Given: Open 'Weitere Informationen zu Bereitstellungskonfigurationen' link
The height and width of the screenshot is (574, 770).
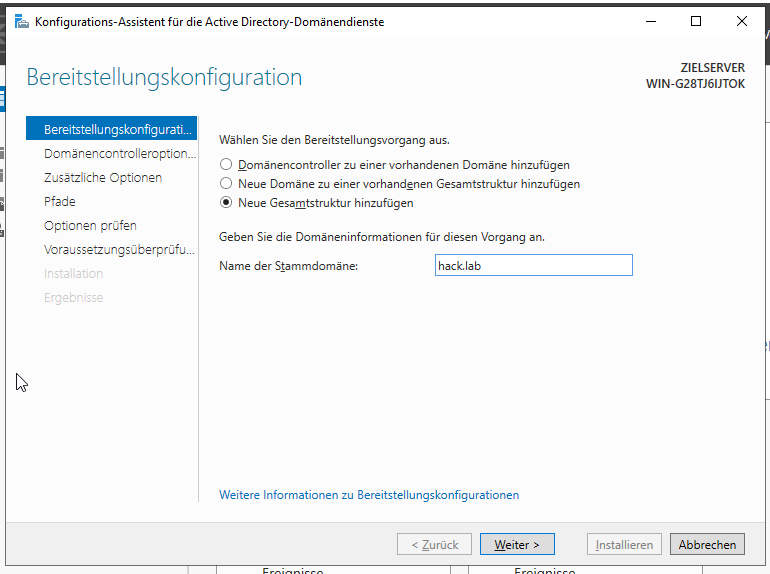Looking at the screenshot, I should click(x=369, y=495).
